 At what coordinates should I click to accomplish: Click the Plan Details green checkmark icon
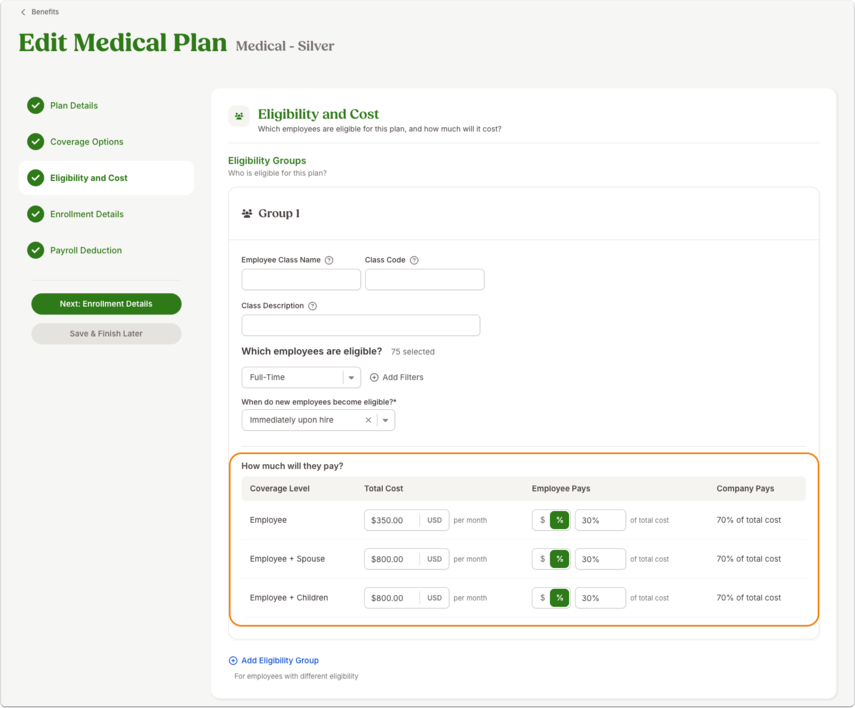pos(35,105)
